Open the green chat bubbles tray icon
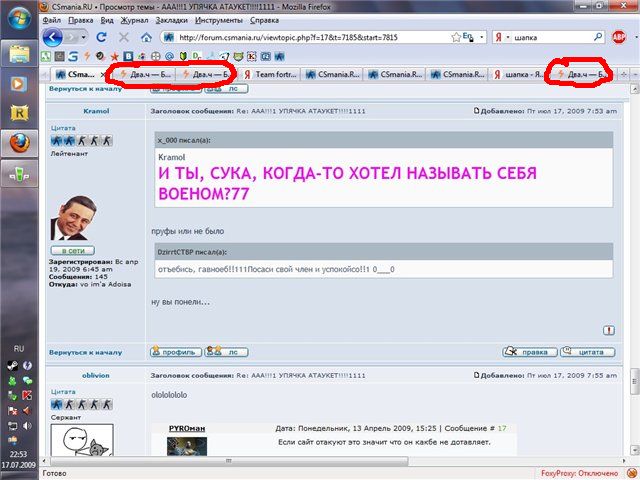 coord(27,381)
